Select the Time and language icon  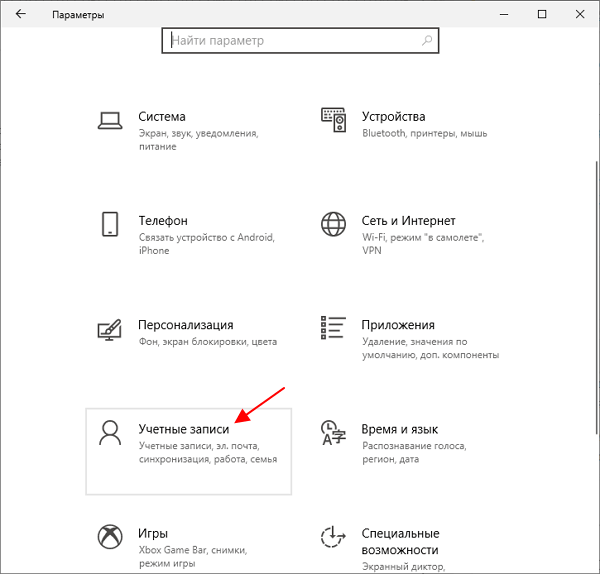pyautogui.click(x=333, y=433)
